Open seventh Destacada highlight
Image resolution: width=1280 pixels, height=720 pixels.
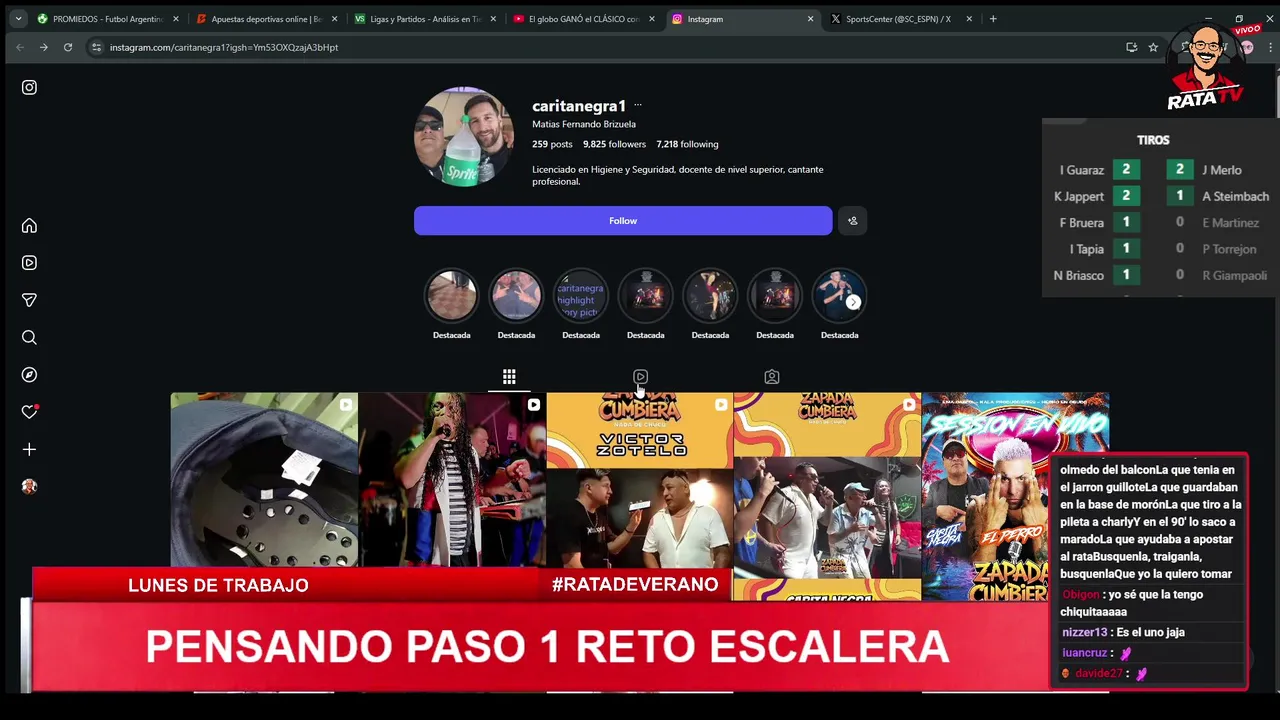click(839, 296)
